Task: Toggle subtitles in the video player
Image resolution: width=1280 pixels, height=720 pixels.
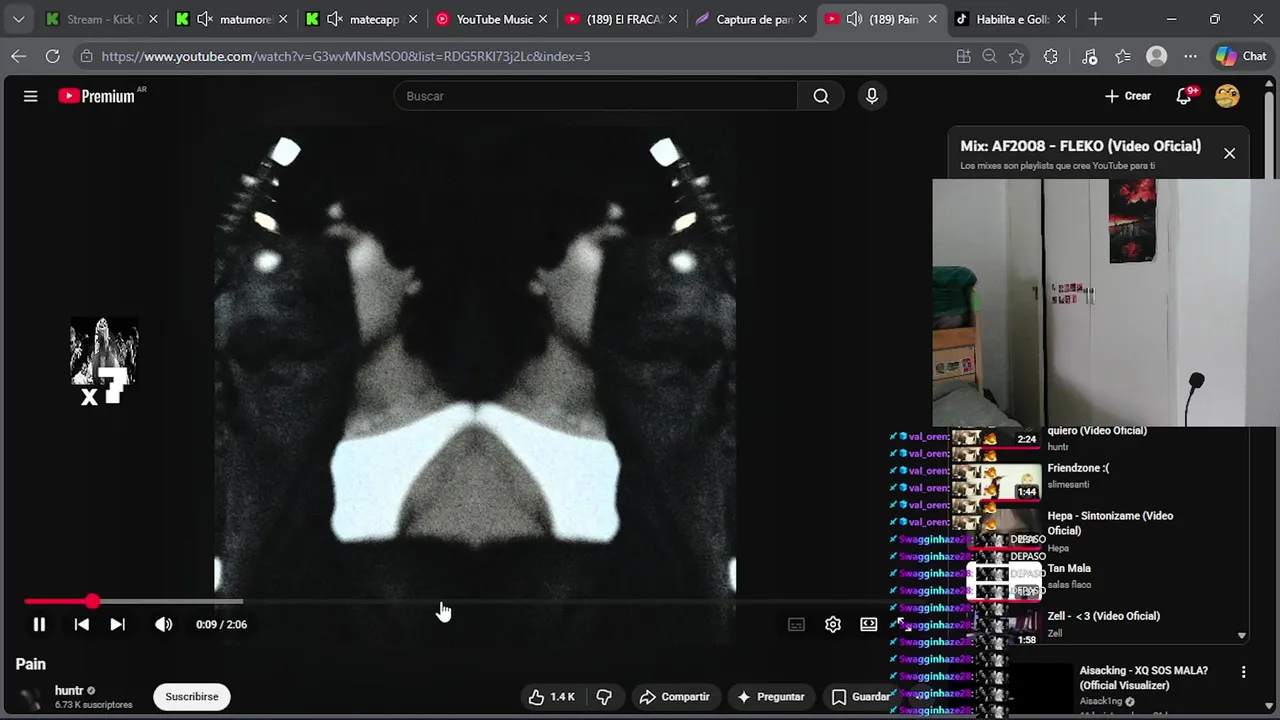Action: tap(796, 624)
